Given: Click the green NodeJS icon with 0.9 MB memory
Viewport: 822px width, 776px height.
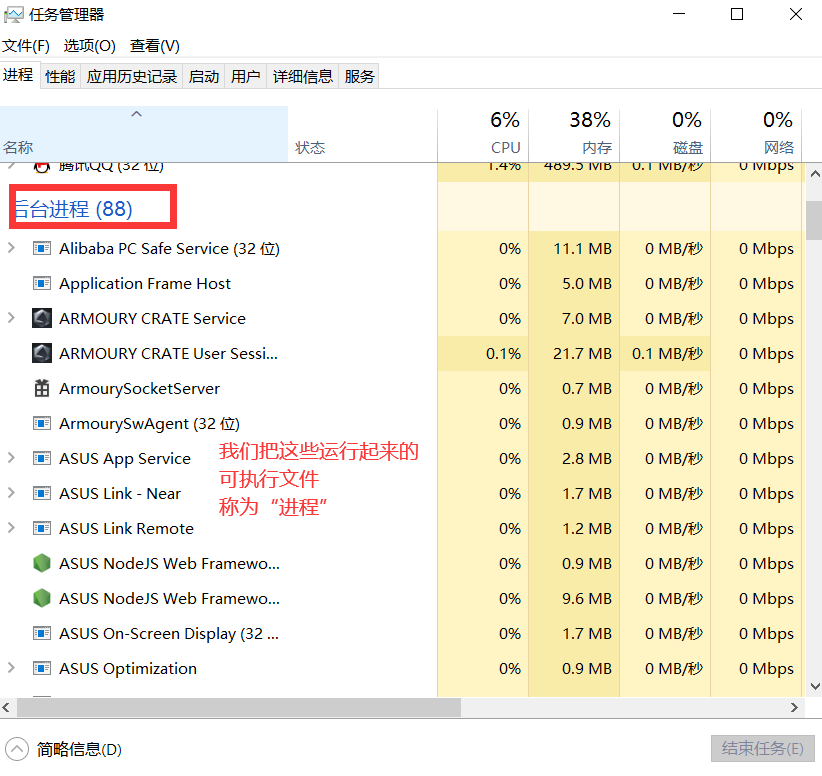Looking at the screenshot, I should (x=42, y=563).
